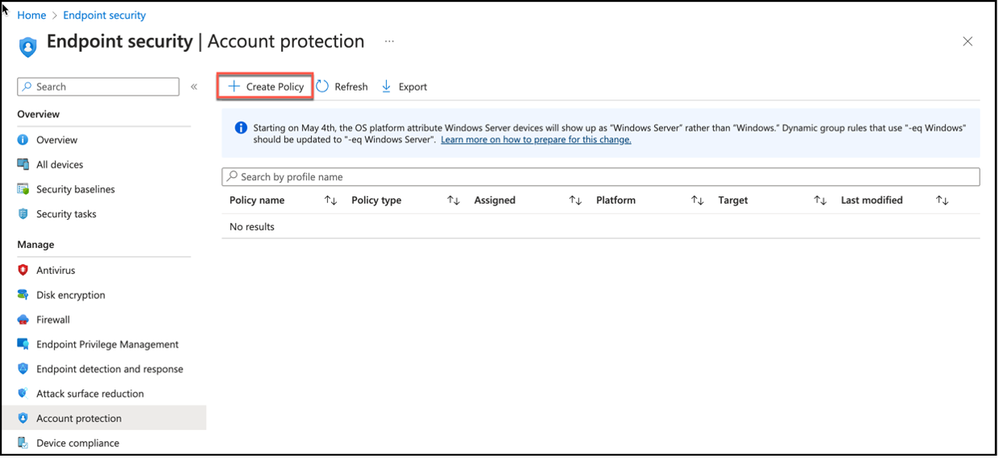
Task: Click the Disk encryption icon
Action: point(23,295)
